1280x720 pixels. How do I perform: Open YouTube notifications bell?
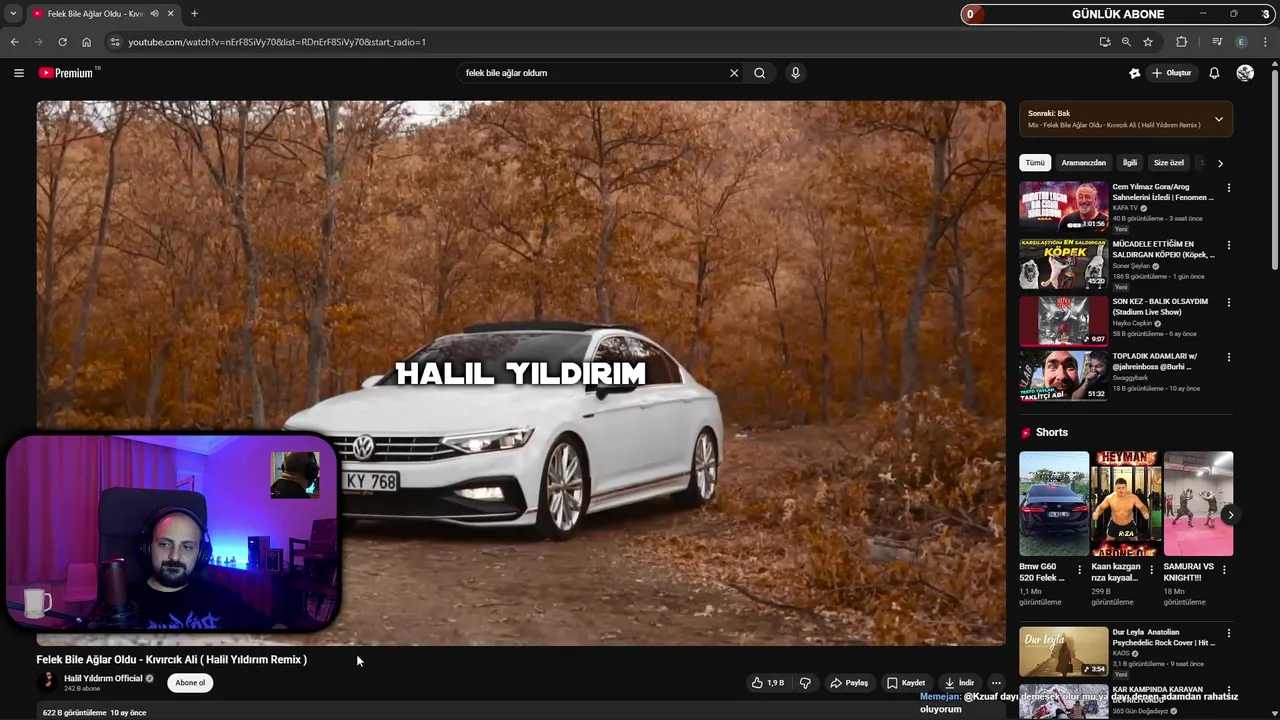click(1214, 73)
